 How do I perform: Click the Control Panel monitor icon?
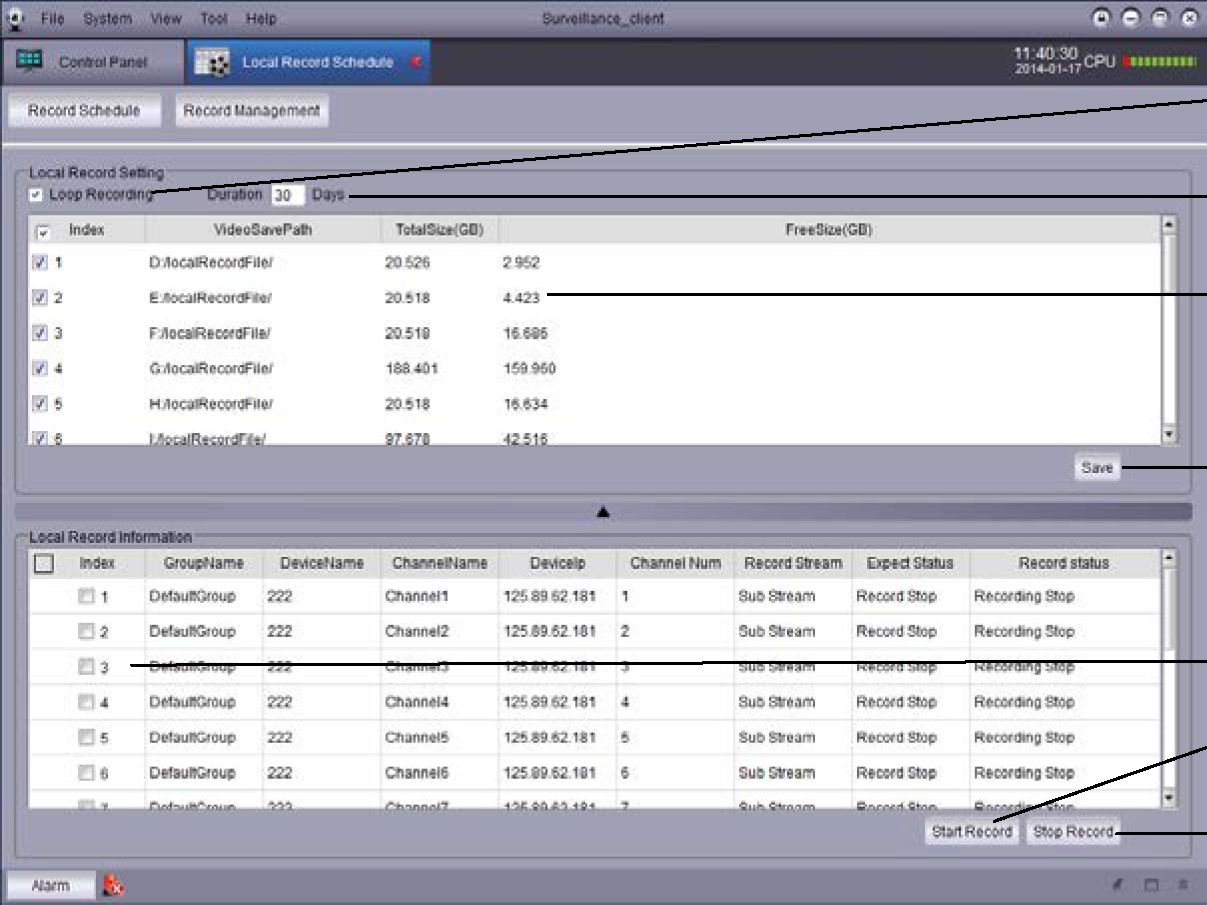coord(29,62)
